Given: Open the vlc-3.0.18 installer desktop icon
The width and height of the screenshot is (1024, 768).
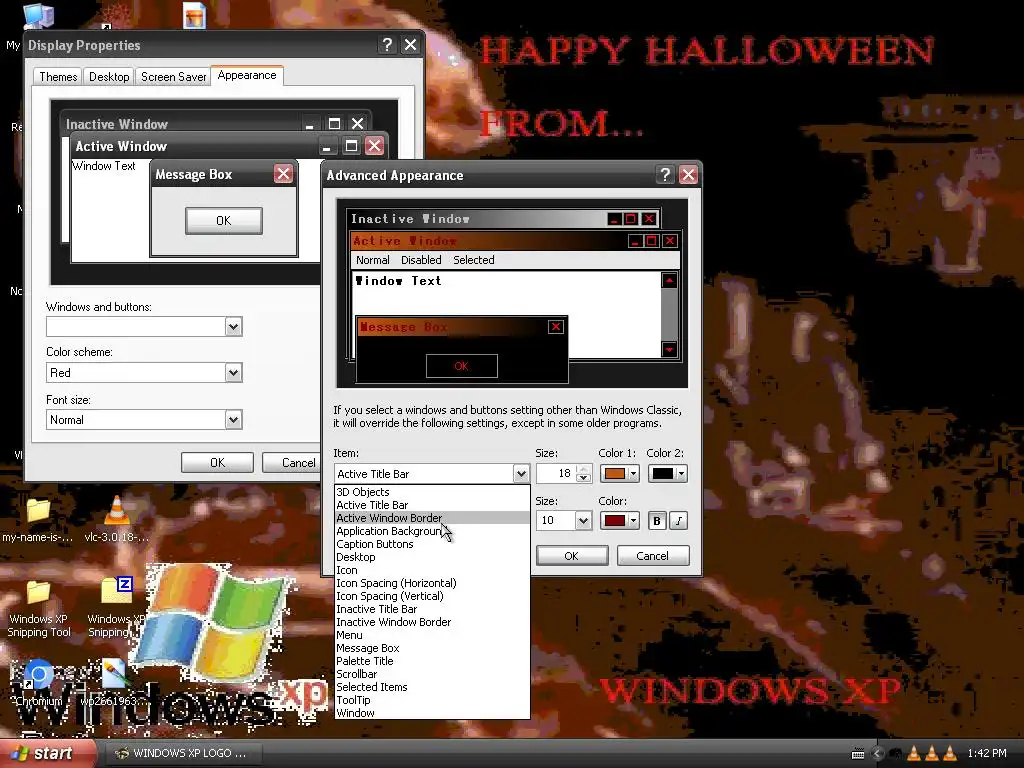Looking at the screenshot, I should click(116, 510).
